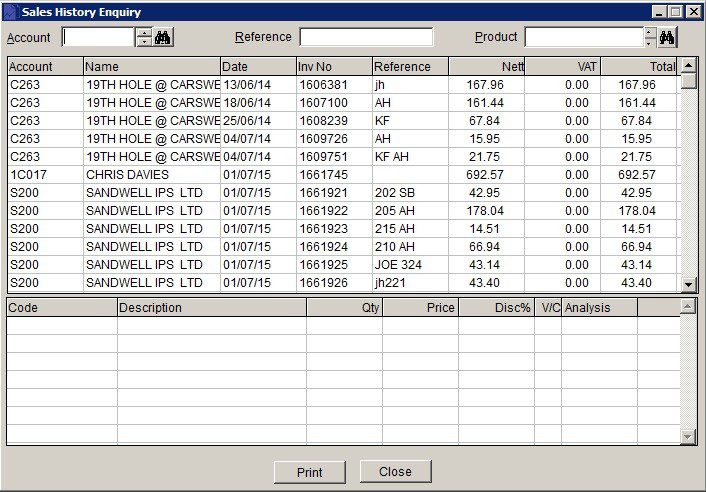Click date 25/06/14

pyautogui.click(x=247, y=121)
